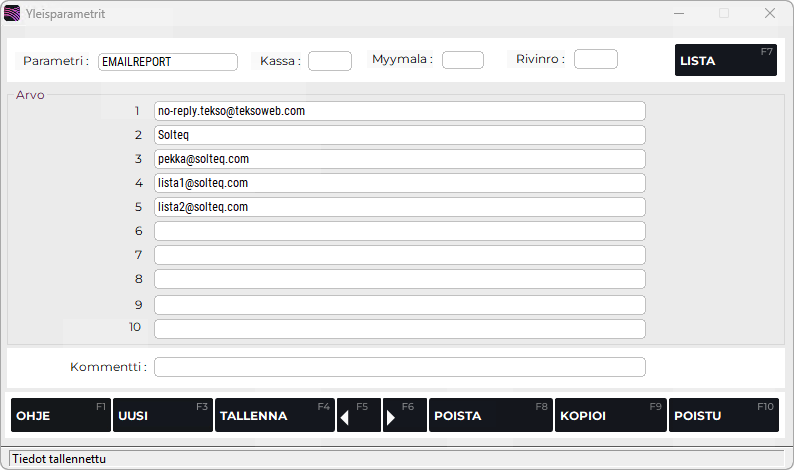The width and height of the screenshot is (794, 470).
Task: Click the 'Parametri :' label
Action: pyautogui.click(x=56, y=61)
